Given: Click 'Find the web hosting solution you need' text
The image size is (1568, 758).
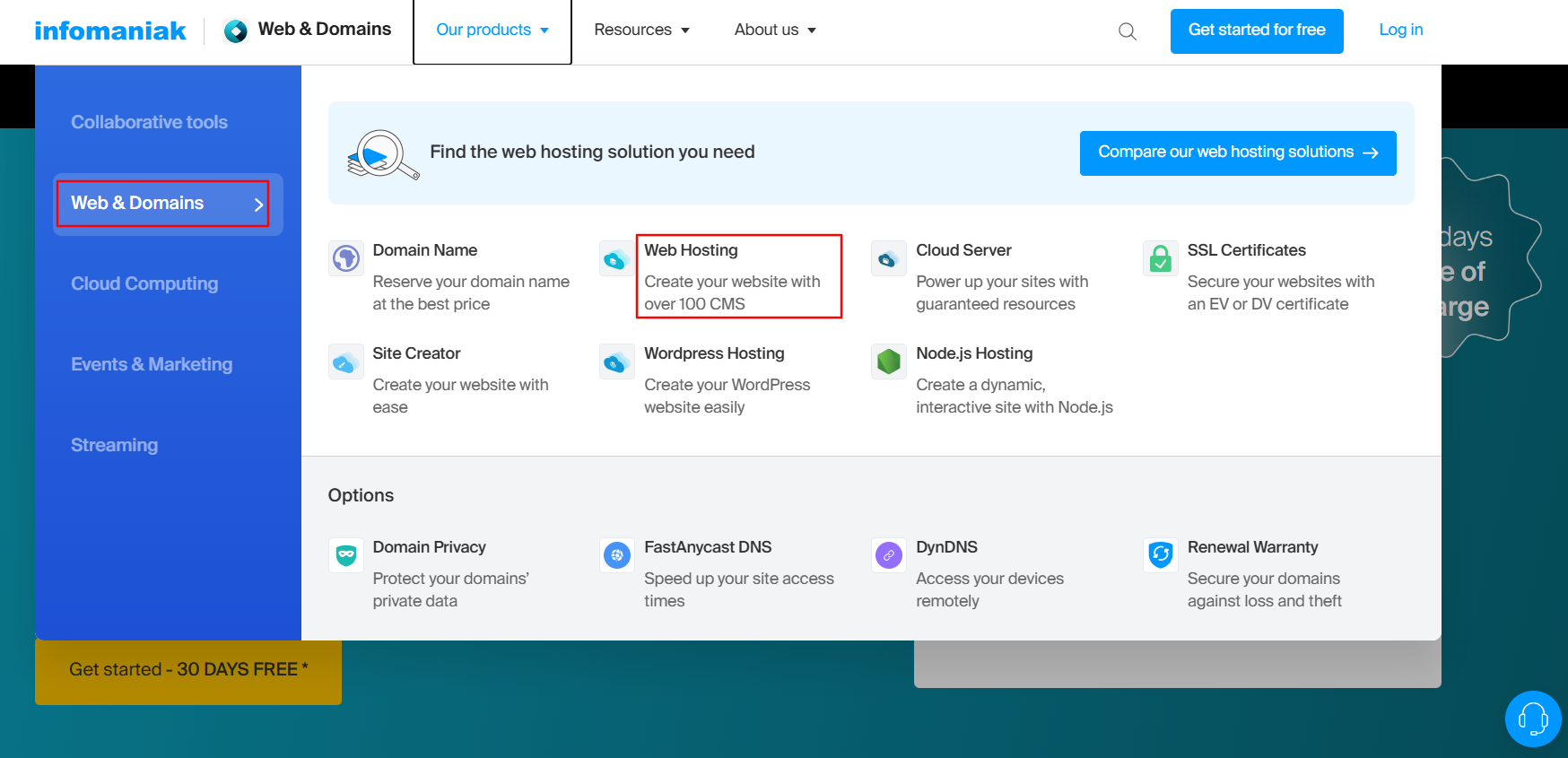Looking at the screenshot, I should coord(592,152).
